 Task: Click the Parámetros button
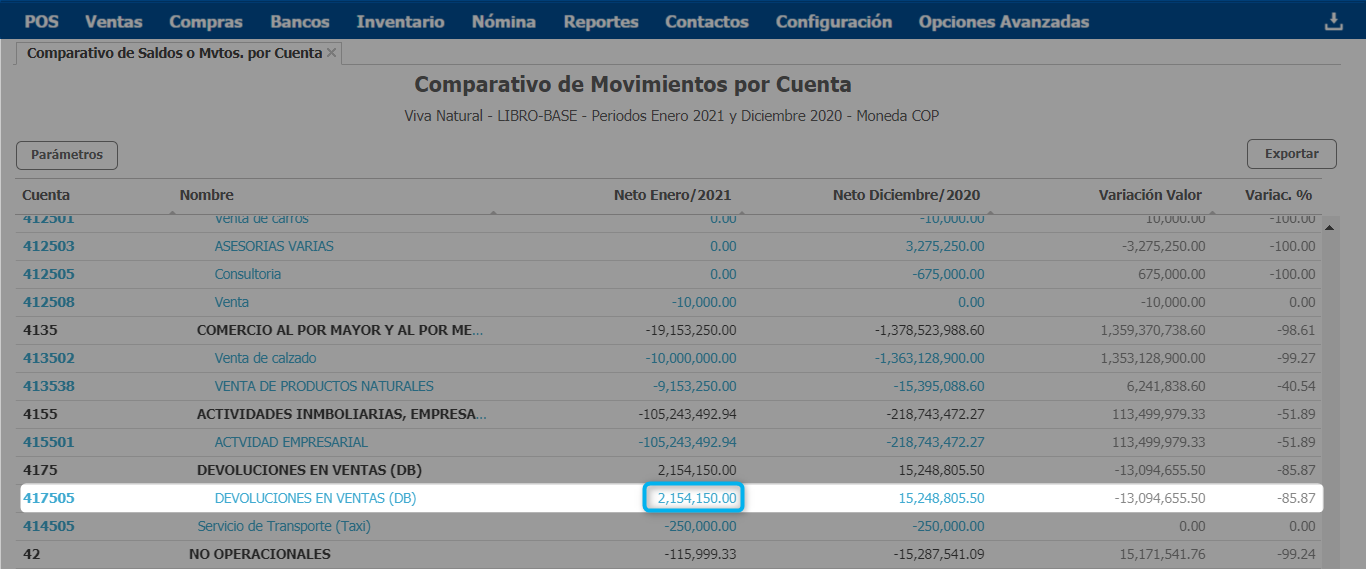coord(67,155)
